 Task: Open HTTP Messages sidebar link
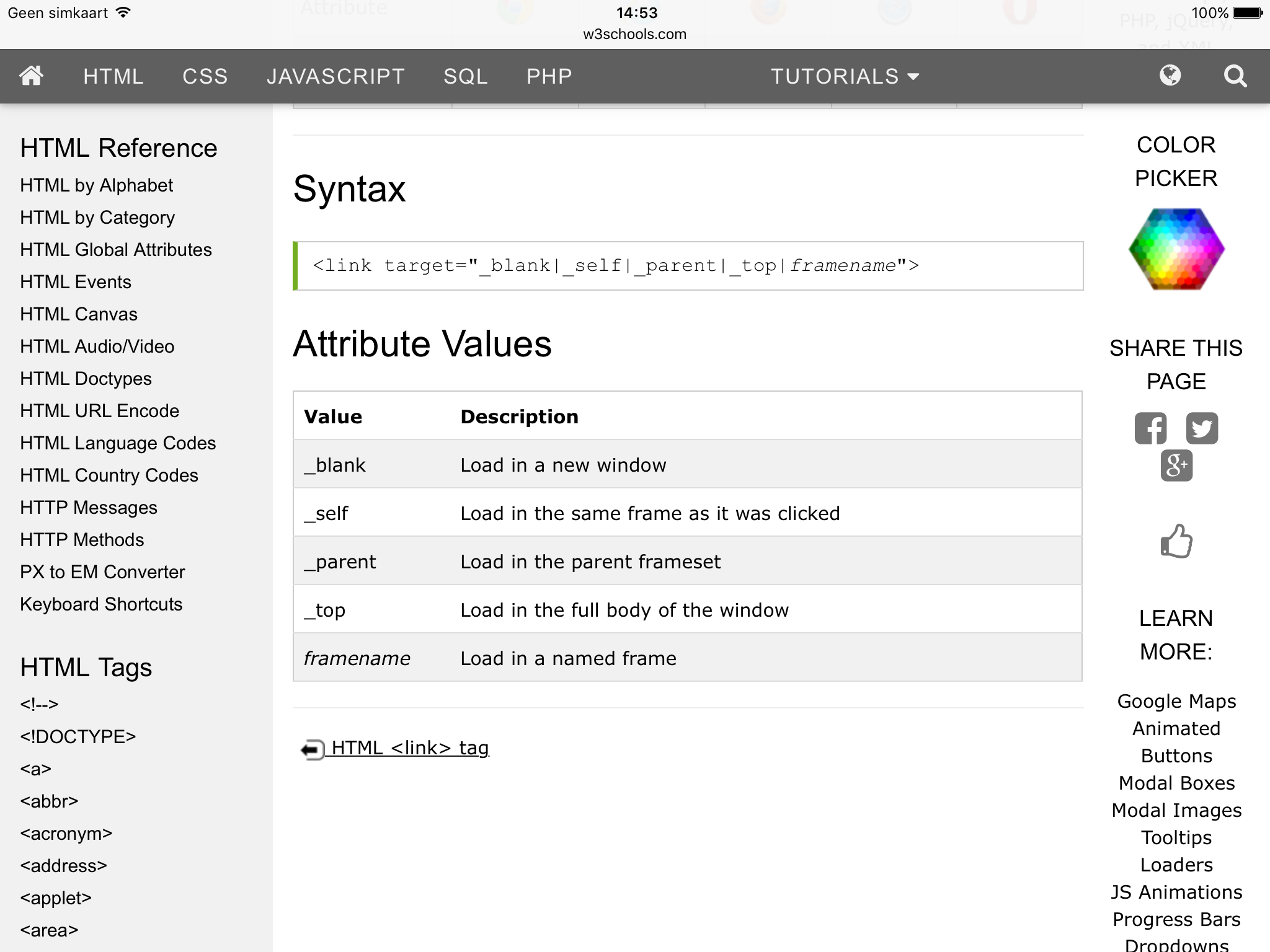89,508
